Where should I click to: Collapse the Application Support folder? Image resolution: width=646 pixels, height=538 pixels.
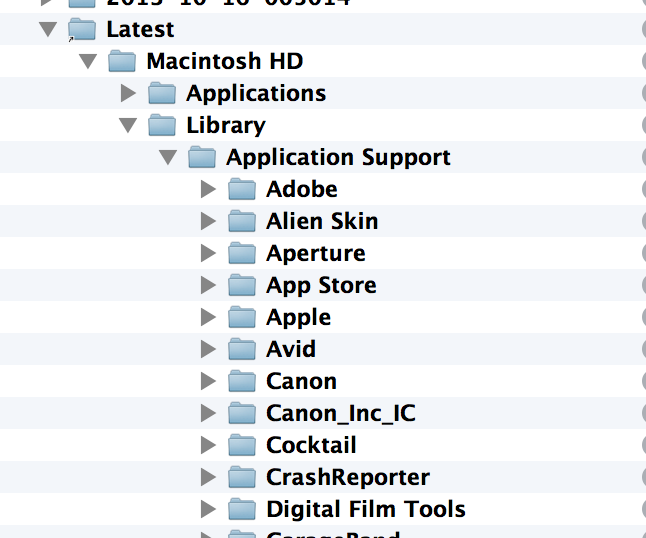point(168,157)
